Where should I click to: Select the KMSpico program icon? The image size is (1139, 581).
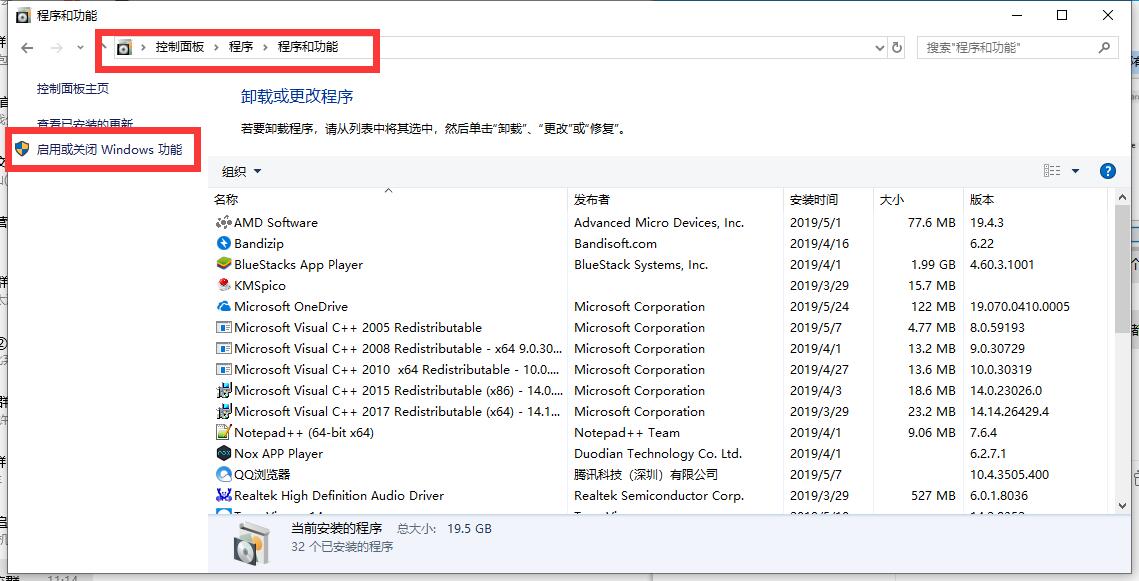(x=223, y=286)
